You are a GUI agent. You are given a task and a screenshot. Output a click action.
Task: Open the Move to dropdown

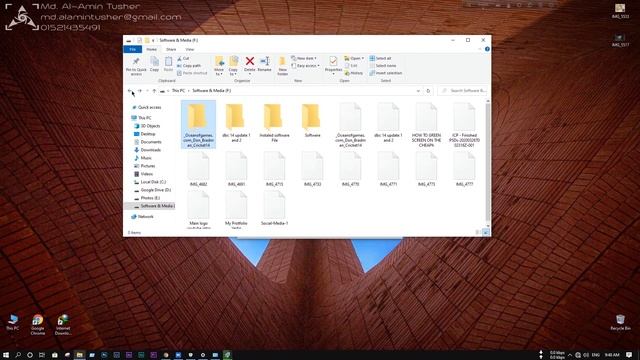coord(219,66)
